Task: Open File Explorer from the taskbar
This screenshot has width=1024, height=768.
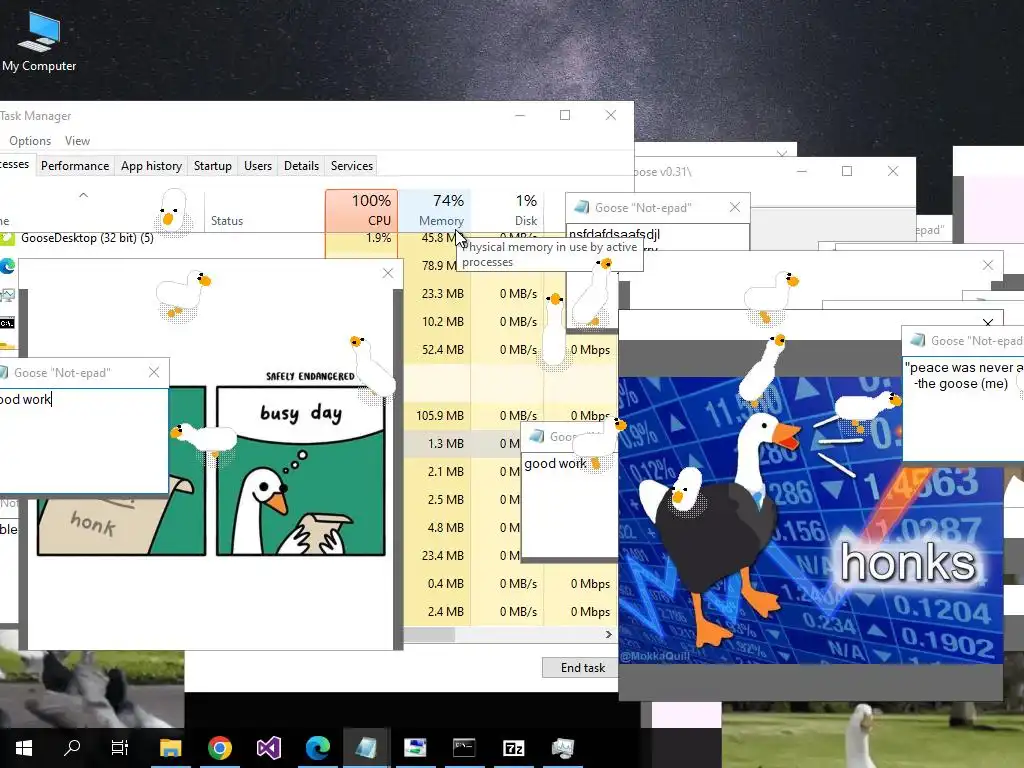Action: click(171, 747)
